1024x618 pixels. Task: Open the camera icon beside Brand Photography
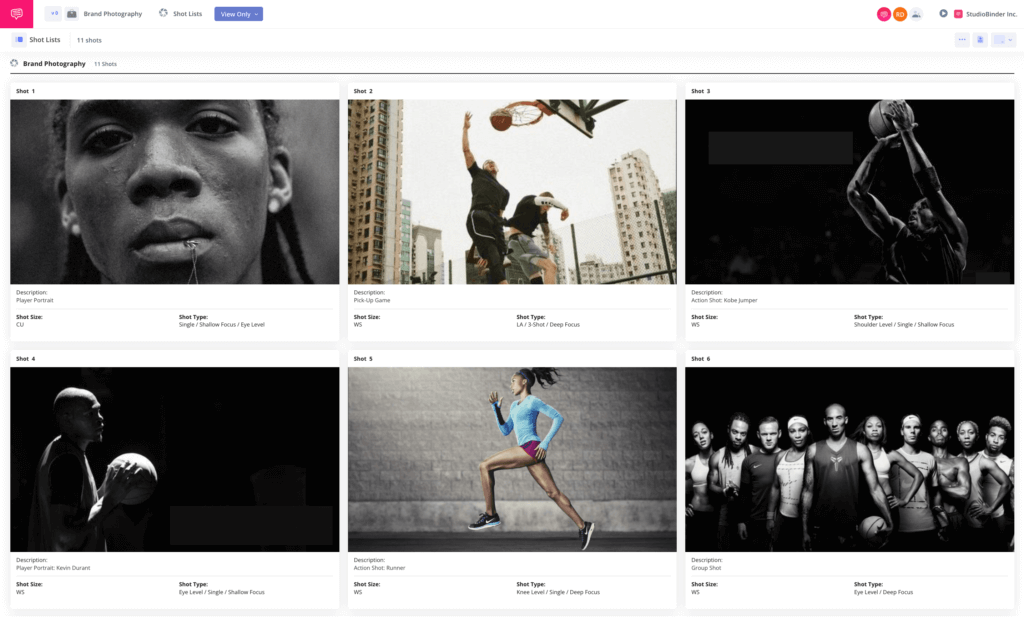[71, 13]
